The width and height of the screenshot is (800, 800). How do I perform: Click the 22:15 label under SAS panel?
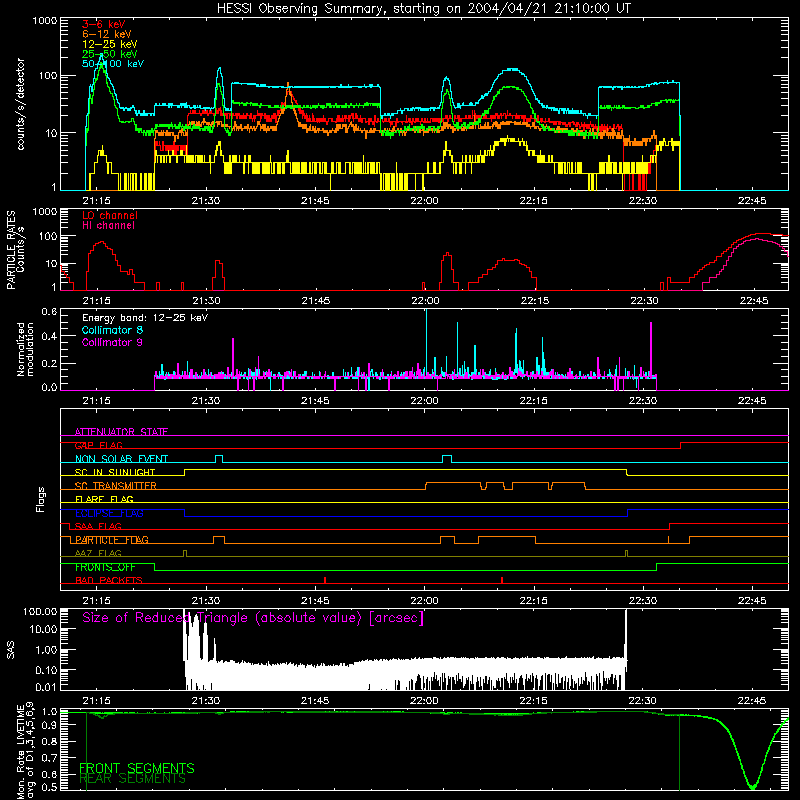(x=534, y=701)
